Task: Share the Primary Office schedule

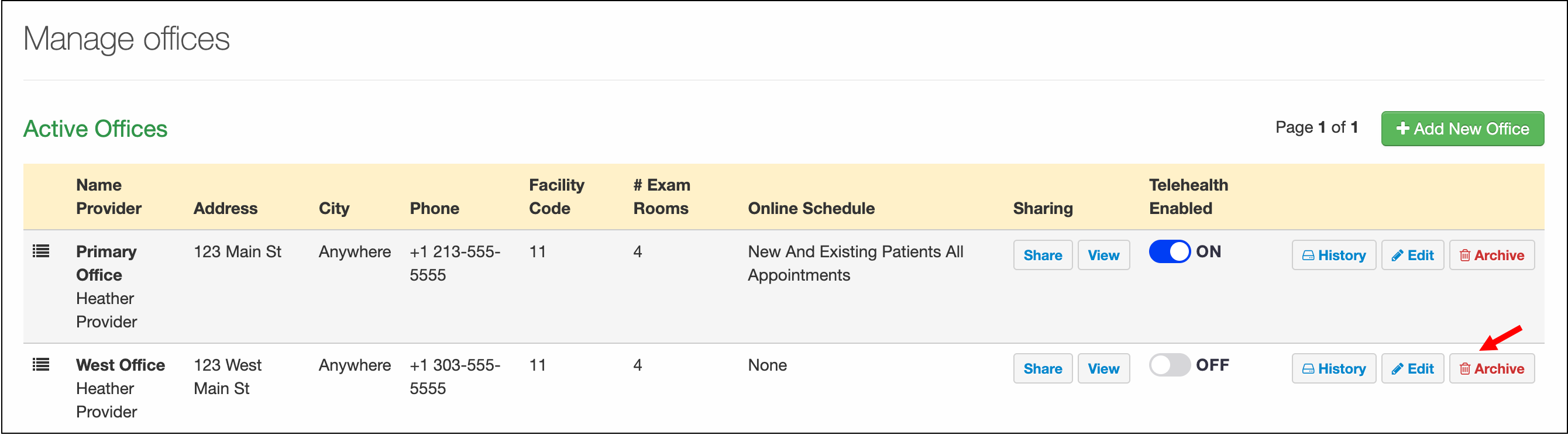Action: pyautogui.click(x=1042, y=256)
